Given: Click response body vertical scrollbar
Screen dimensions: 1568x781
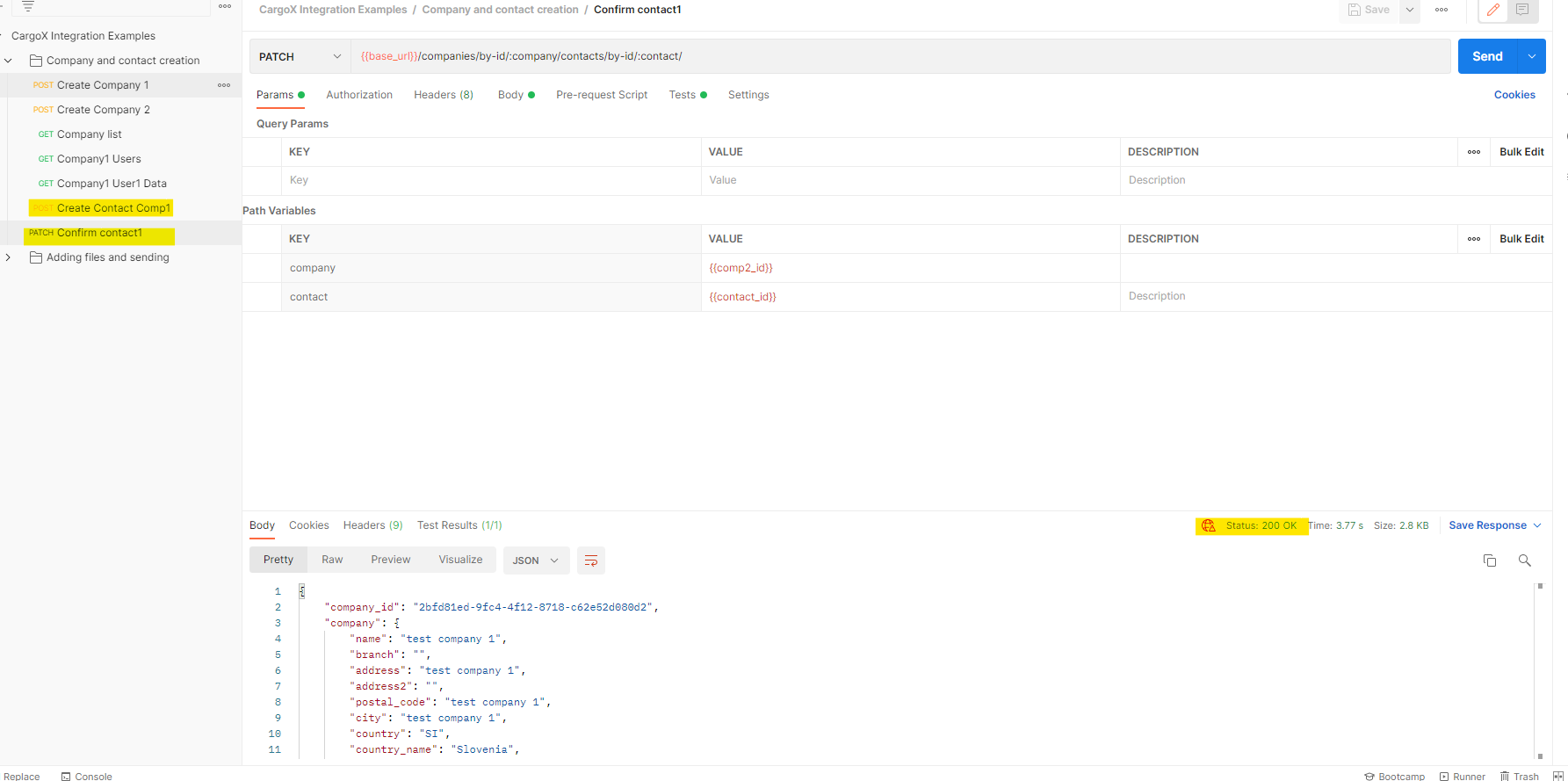Looking at the screenshot, I should click(x=1540, y=670).
